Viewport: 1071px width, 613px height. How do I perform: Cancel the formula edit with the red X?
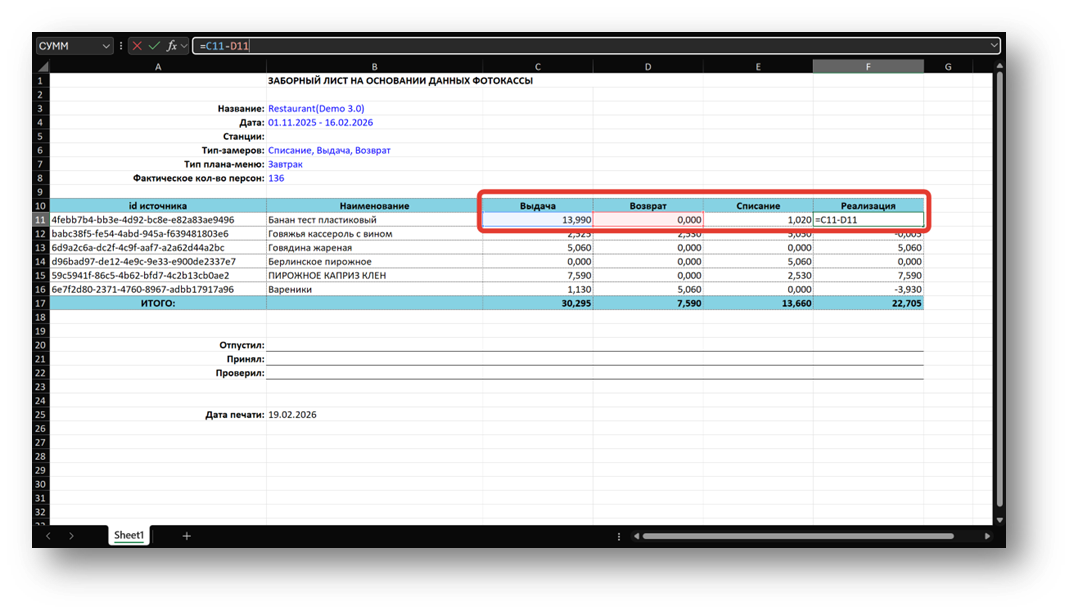pos(137,46)
